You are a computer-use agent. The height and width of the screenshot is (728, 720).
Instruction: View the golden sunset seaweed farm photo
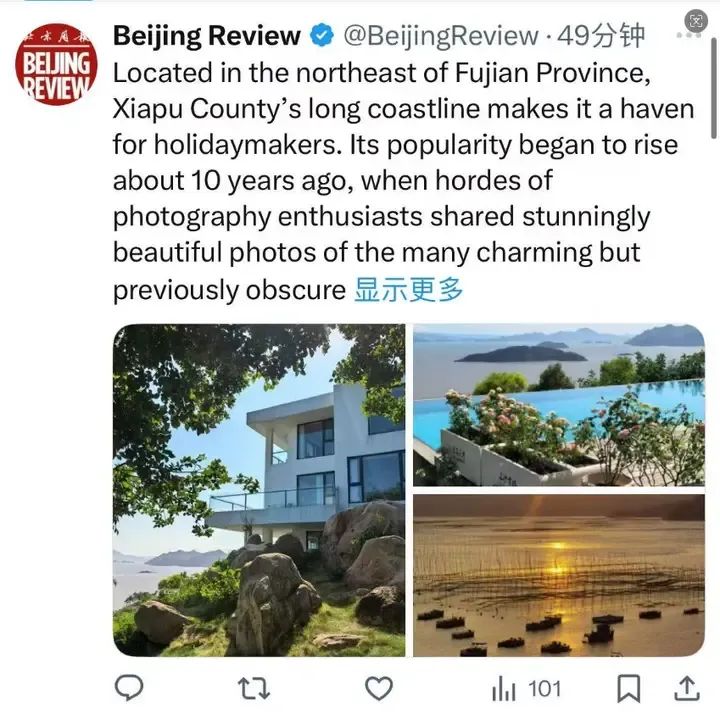[x=559, y=575]
